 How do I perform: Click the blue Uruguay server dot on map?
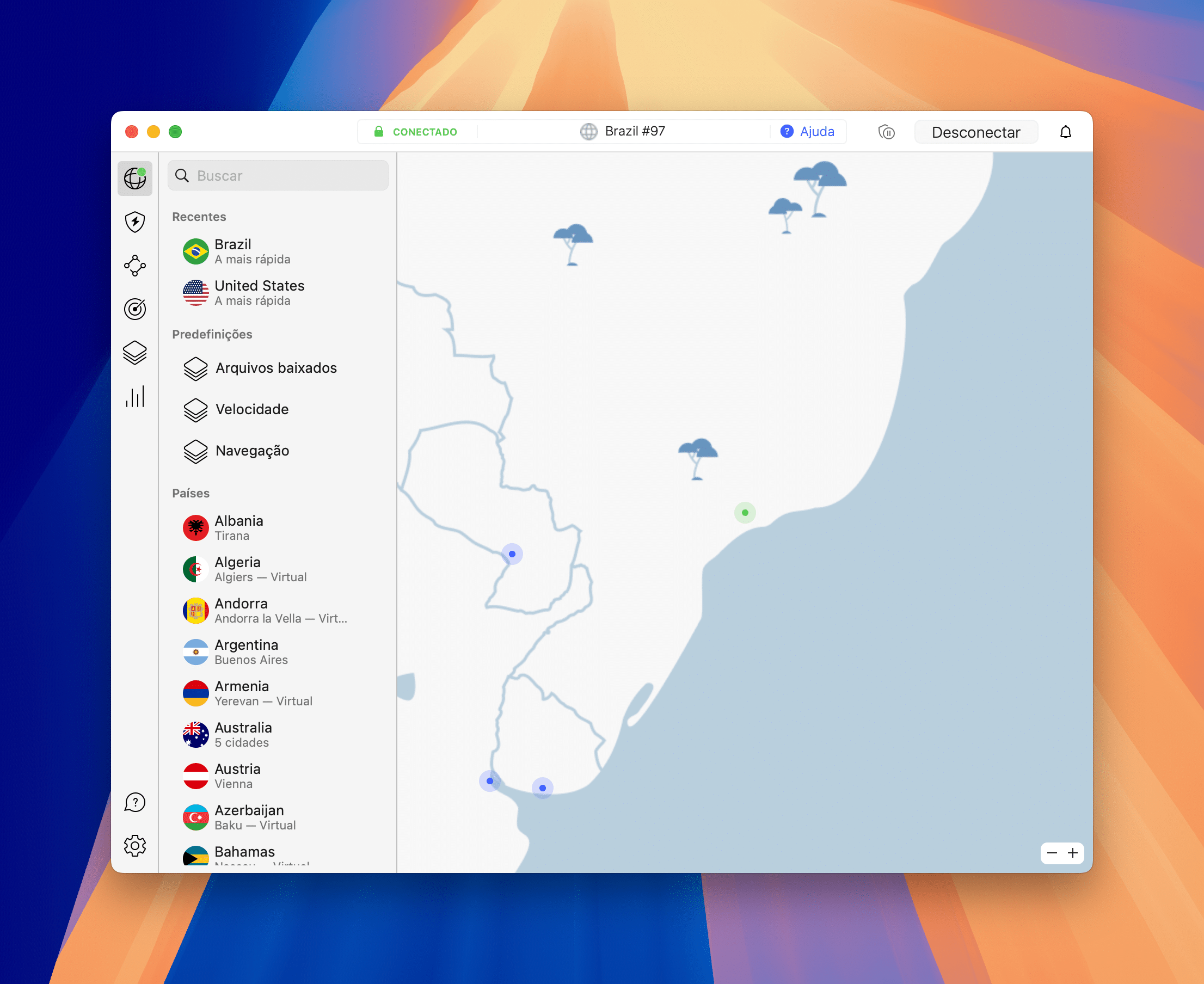543,788
